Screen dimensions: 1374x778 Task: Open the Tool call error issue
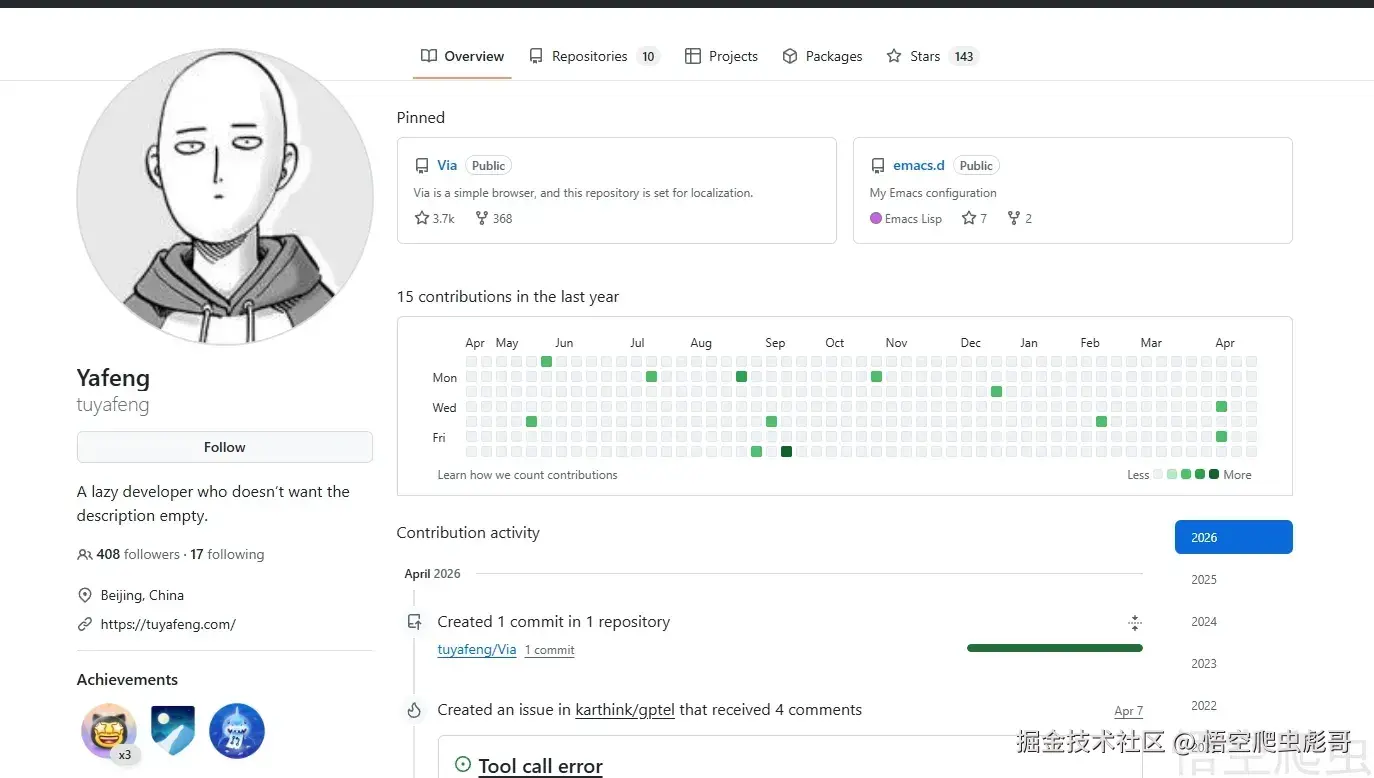(540, 766)
